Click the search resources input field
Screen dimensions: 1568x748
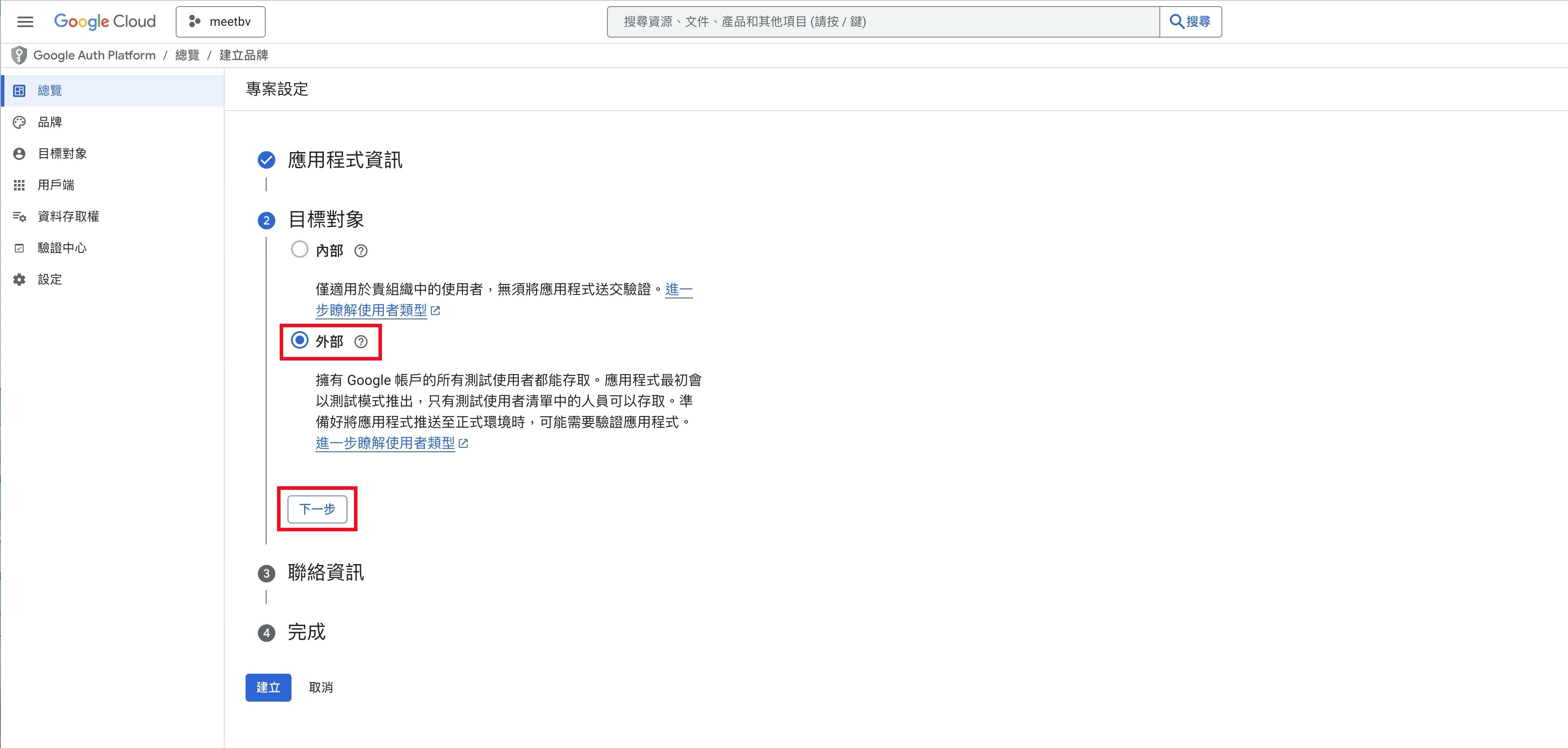tap(883, 22)
